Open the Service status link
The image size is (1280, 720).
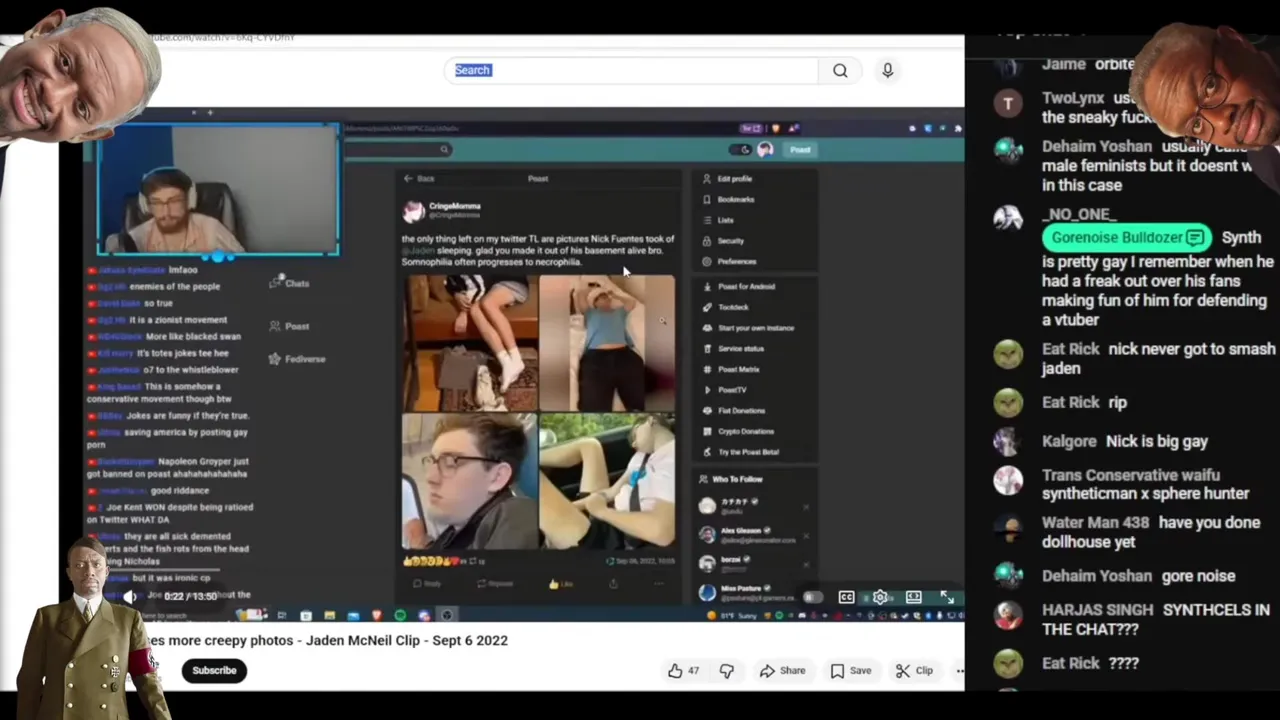733,349
